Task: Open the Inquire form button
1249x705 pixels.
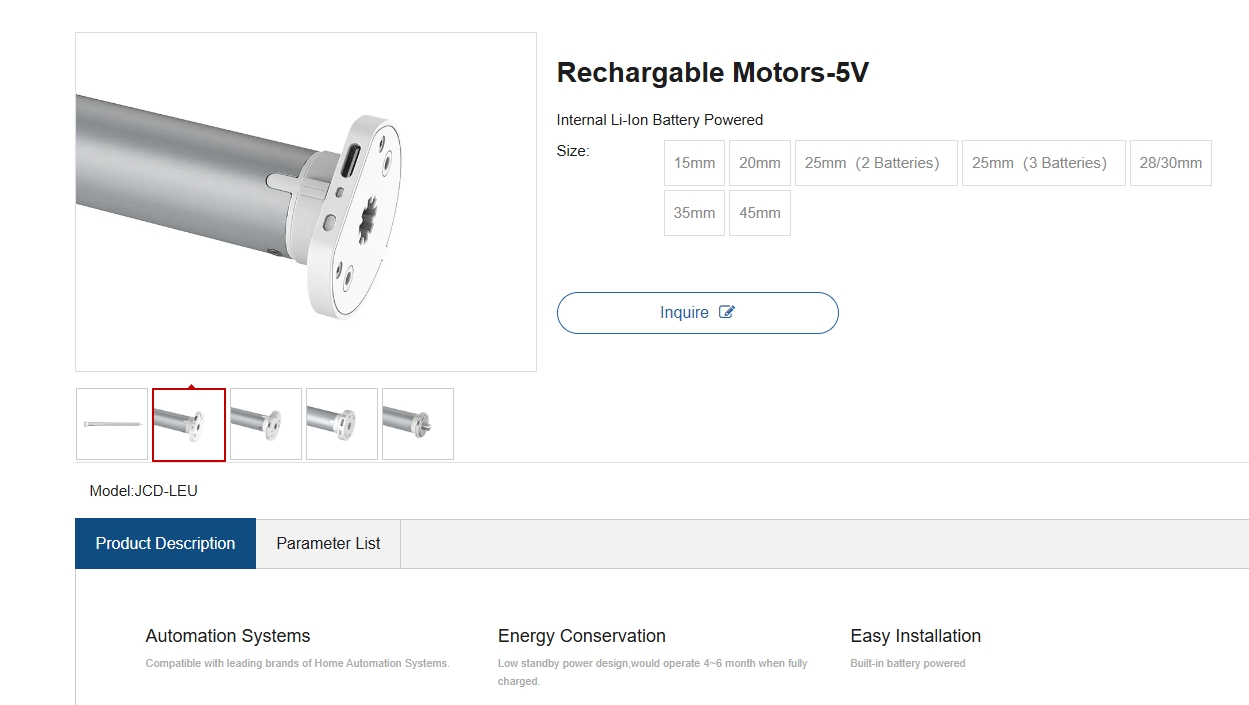Action: tap(698, 313)
